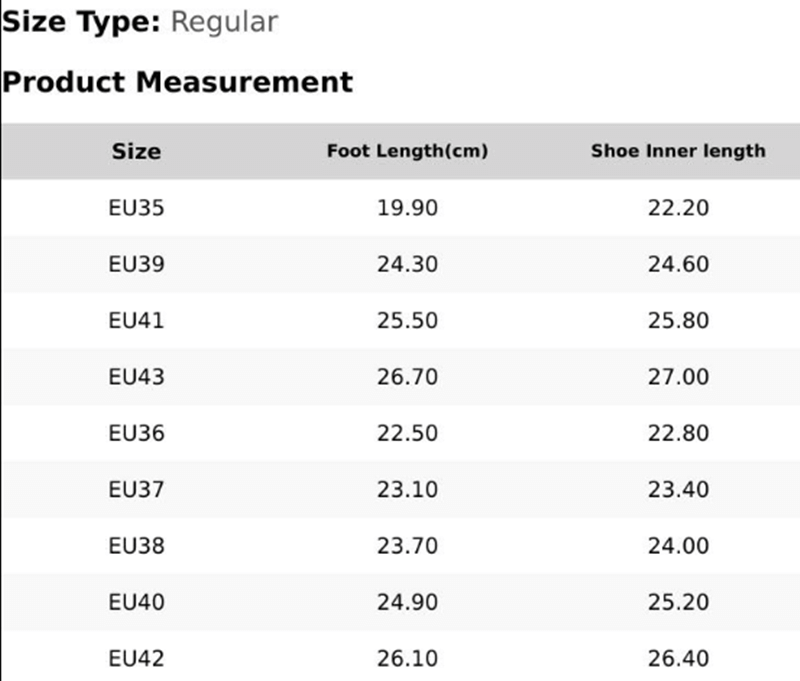Click the Size Type Regular text
Viewport: 800px width, 681px height.
[x=140, y=22]
